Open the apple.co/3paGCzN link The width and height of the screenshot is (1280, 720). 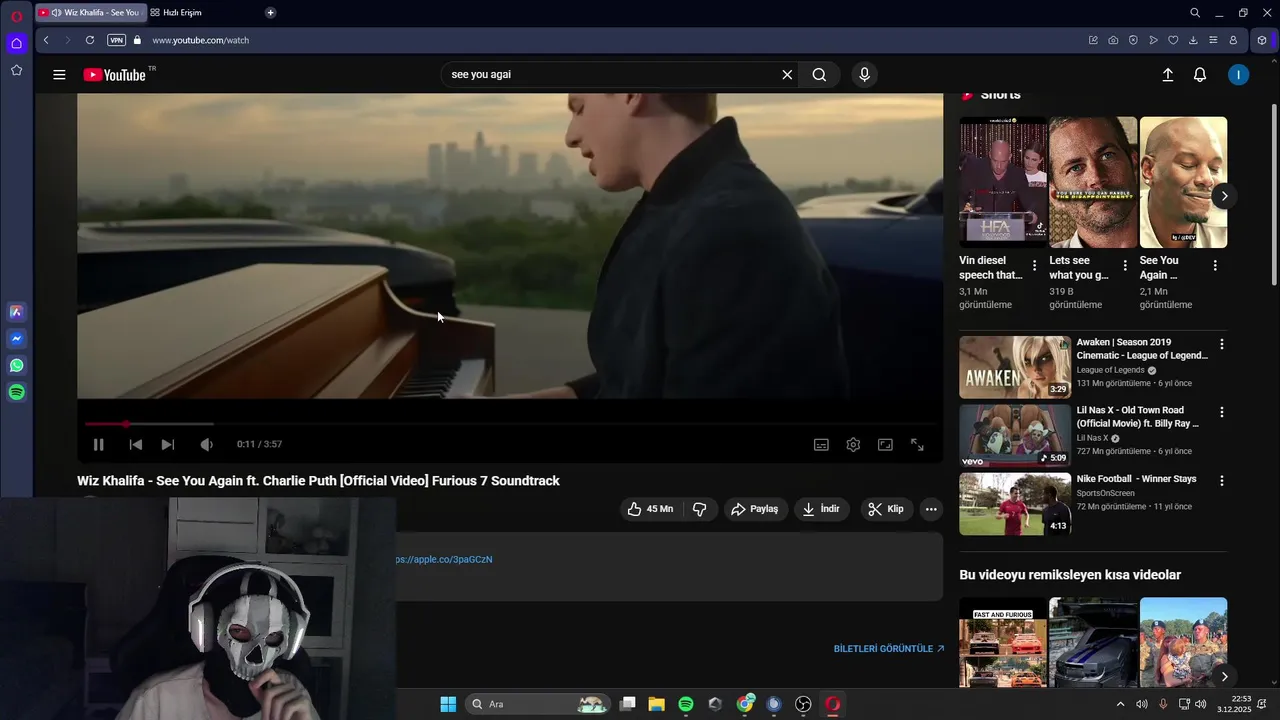[x=444, y=559]
